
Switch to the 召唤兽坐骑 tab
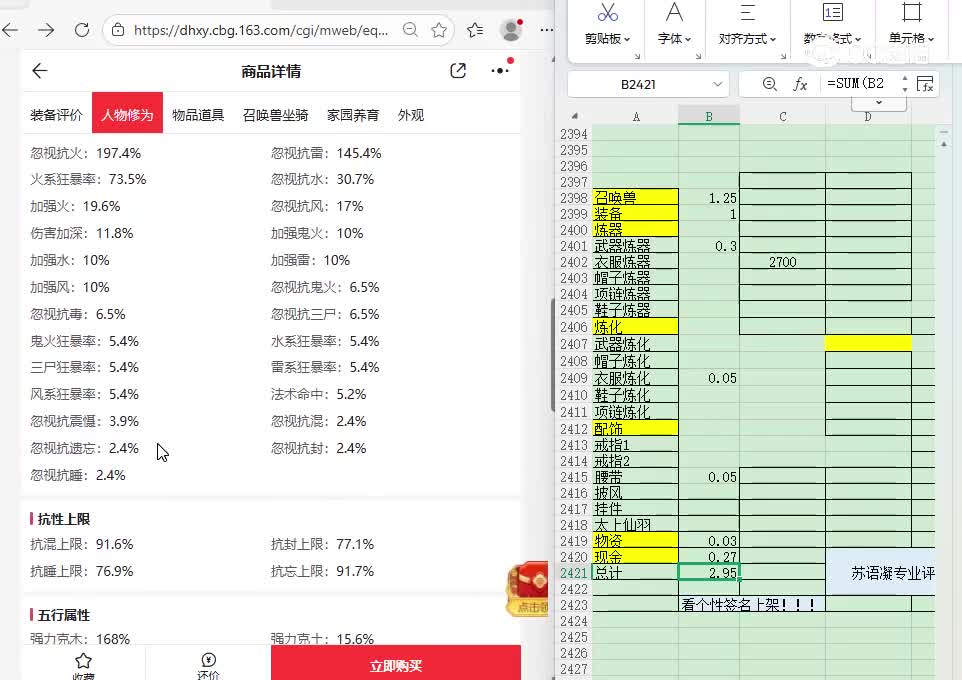pyautogui.click(x=275, y=115)
